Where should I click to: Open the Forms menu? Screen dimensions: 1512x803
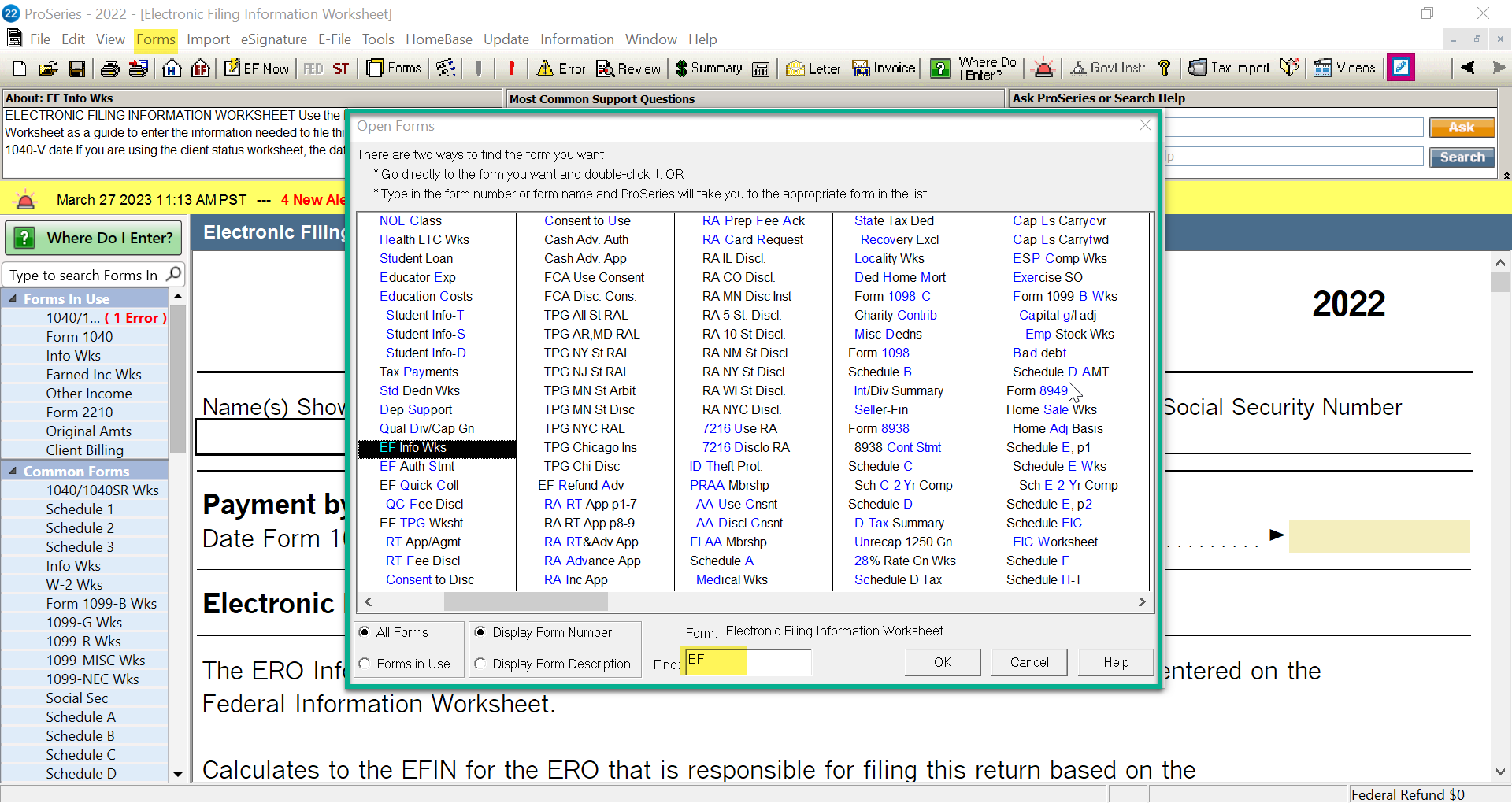[155, 39]
